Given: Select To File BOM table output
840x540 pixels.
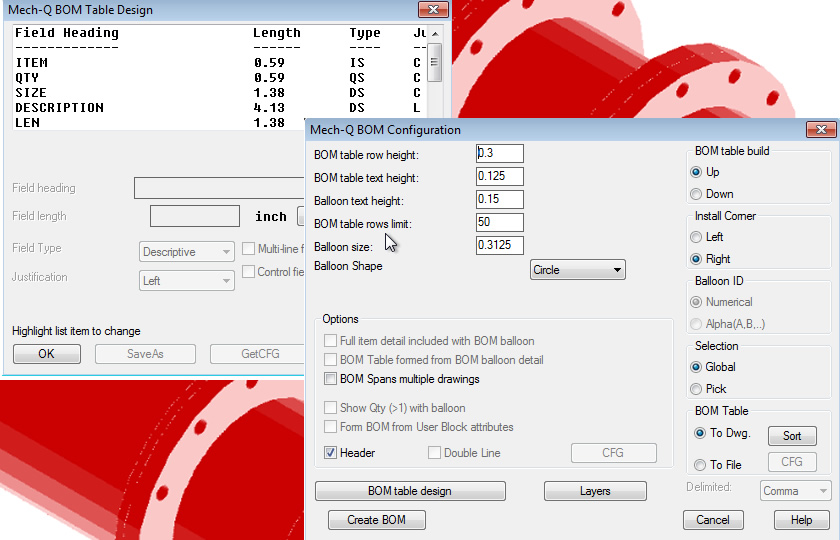Looking at the screenshot, I should (700, 465).
